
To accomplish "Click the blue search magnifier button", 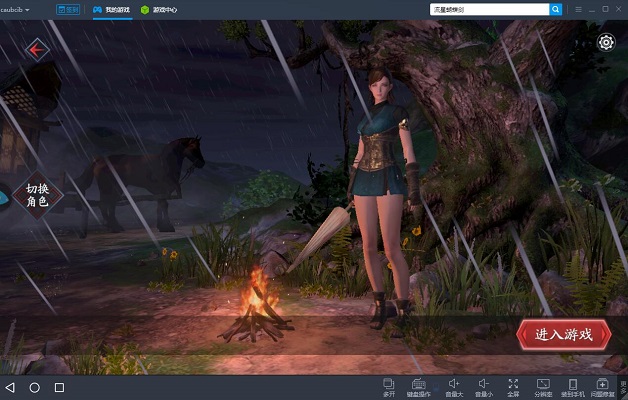I will coord(556,9).
